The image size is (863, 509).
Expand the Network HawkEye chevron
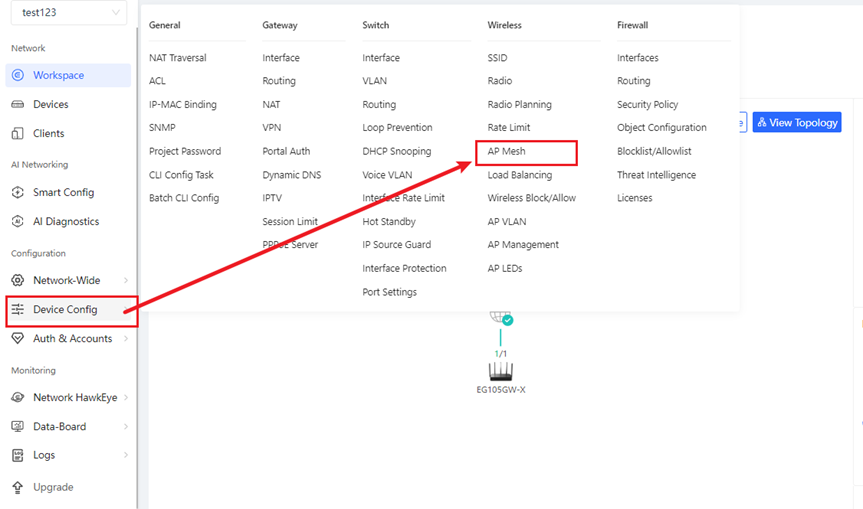click(125, 397)
